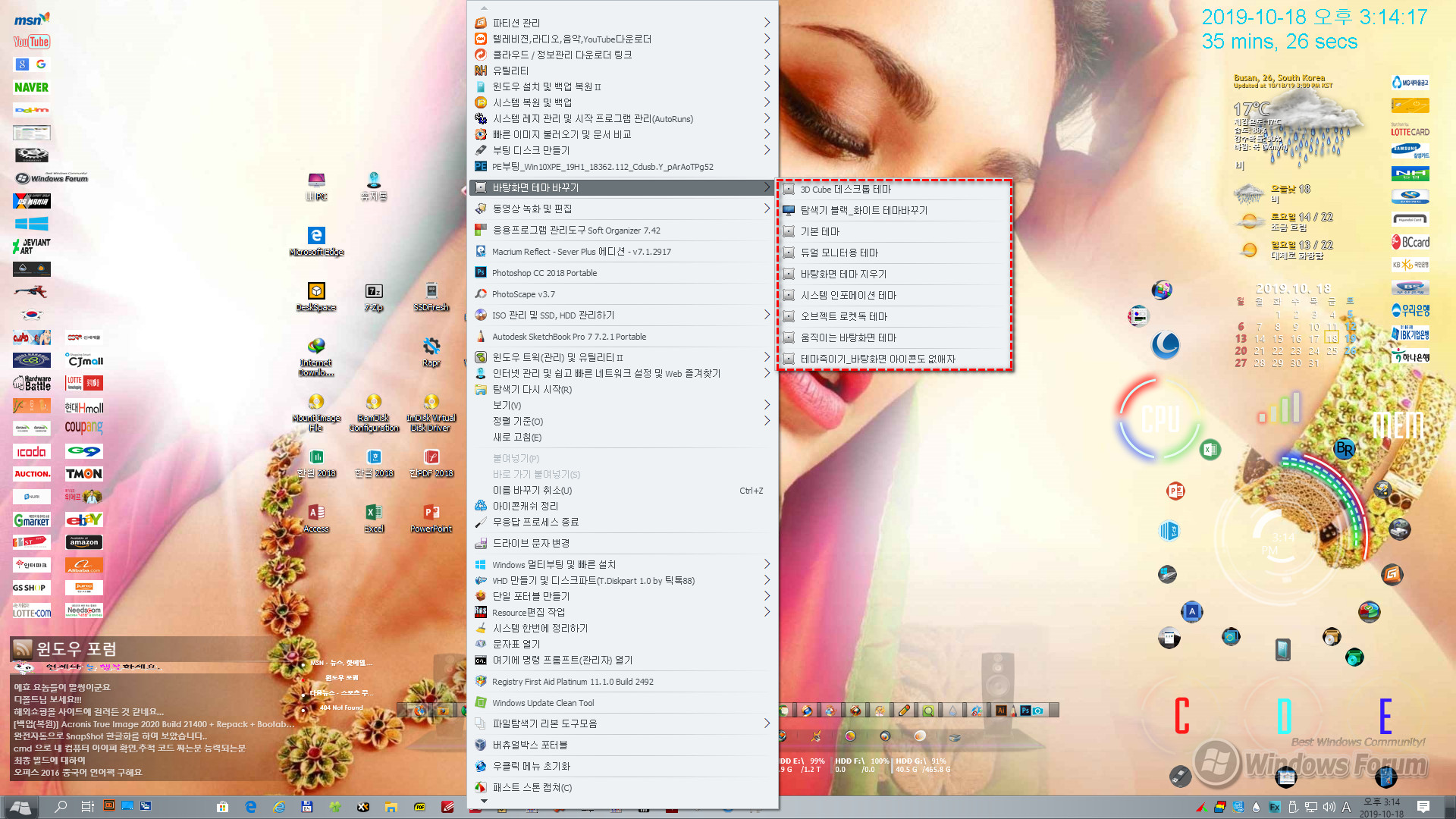Expand the 정렬 기준(O) submenu
This screenshot has height=819, width=1456.
click(x=623, y=421)
